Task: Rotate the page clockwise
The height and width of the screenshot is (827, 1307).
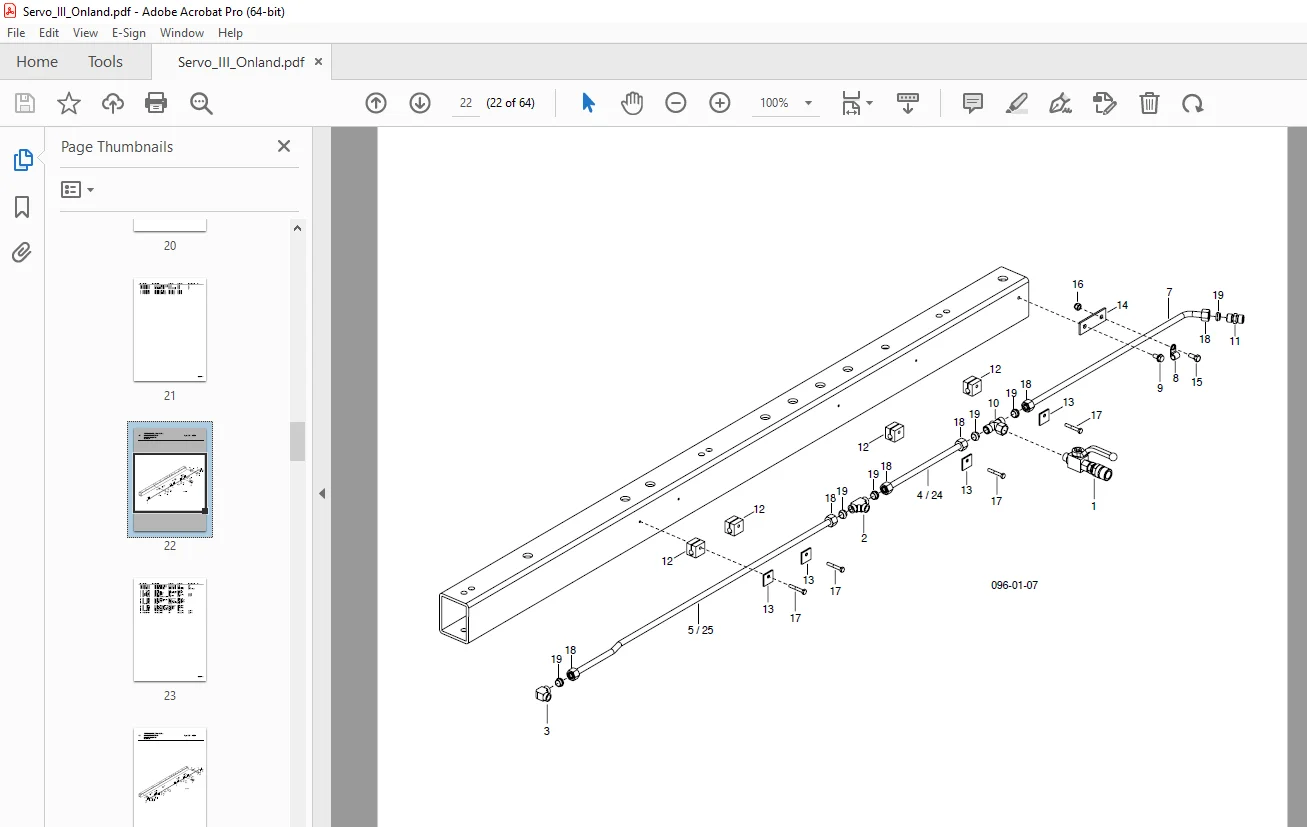Action: click(x=1193, y=103)
